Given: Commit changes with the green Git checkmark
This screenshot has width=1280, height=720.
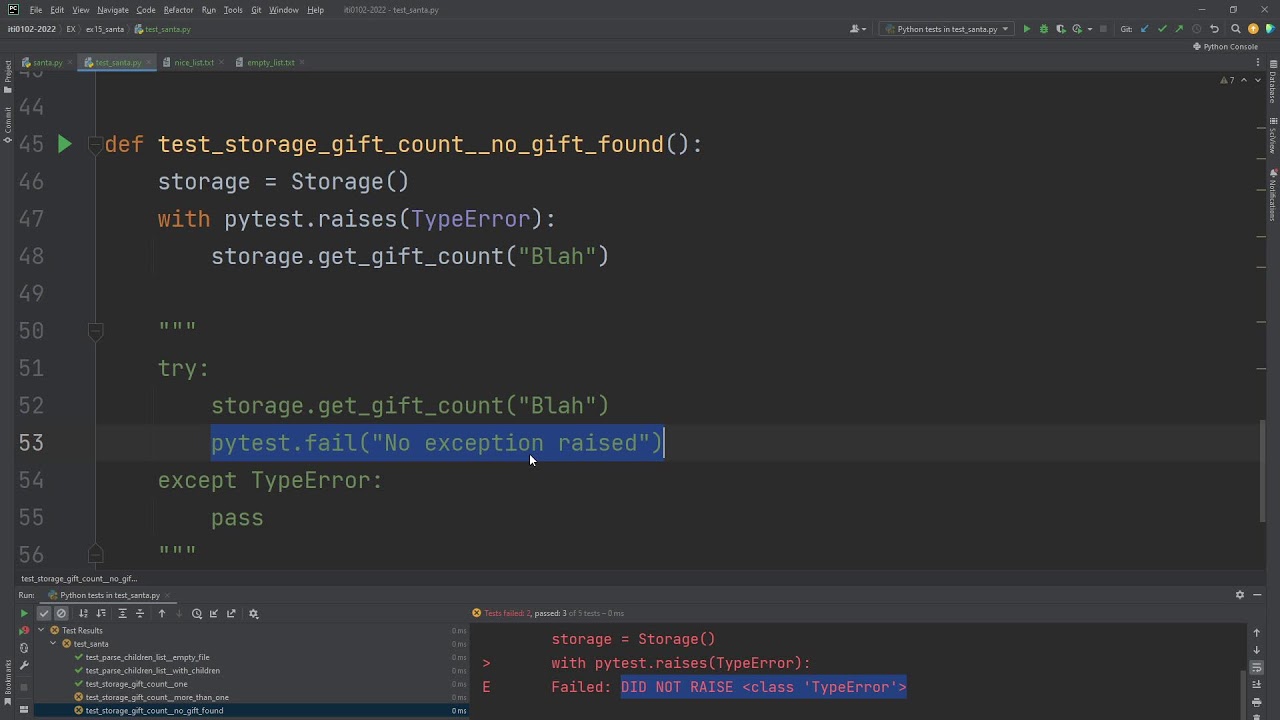Looking at the screenshot, I should (x=1162, y=29).
